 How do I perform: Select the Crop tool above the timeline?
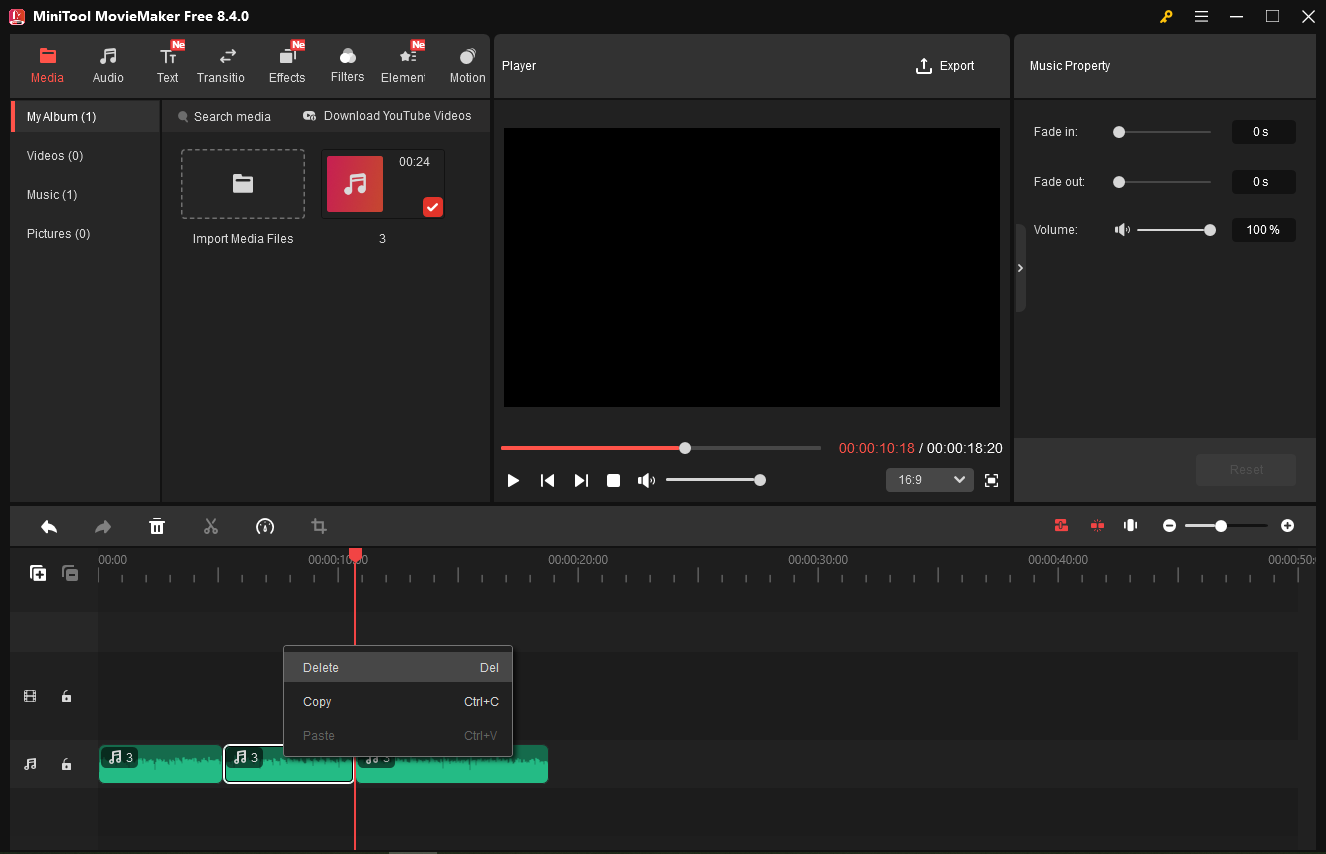click(318, 526)
